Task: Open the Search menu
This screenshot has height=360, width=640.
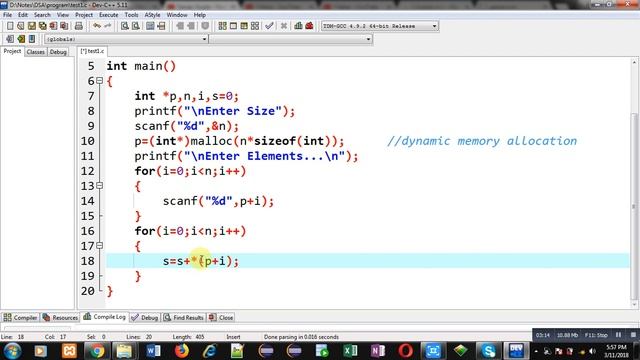Action: click(x=42, y=15)
